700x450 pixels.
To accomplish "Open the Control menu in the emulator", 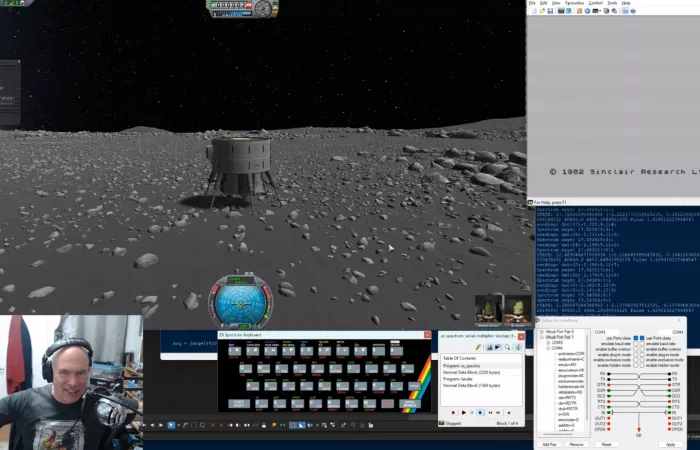I will 596,3.
